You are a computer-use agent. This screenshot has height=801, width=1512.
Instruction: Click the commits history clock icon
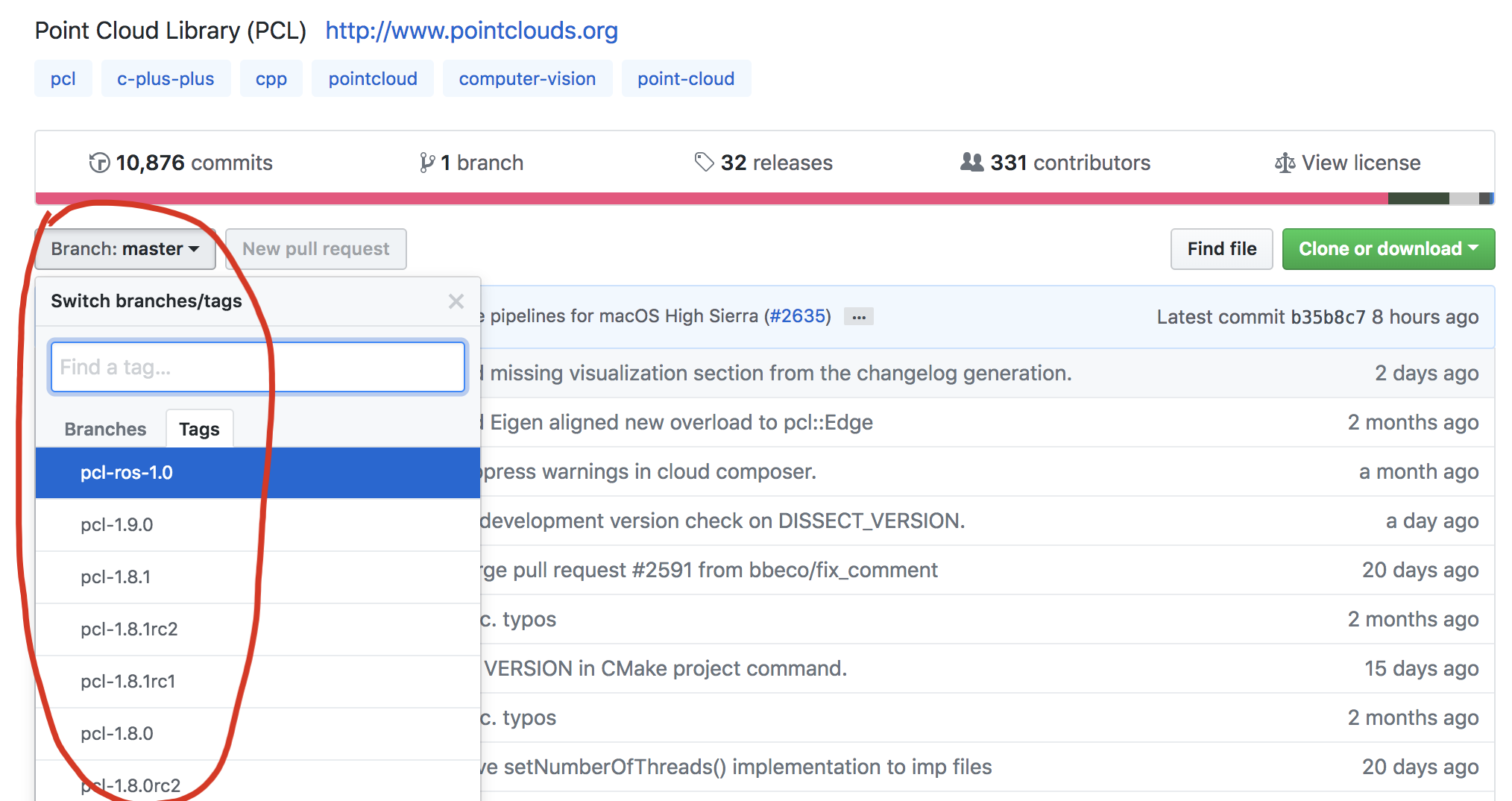(x=99, y=163)
